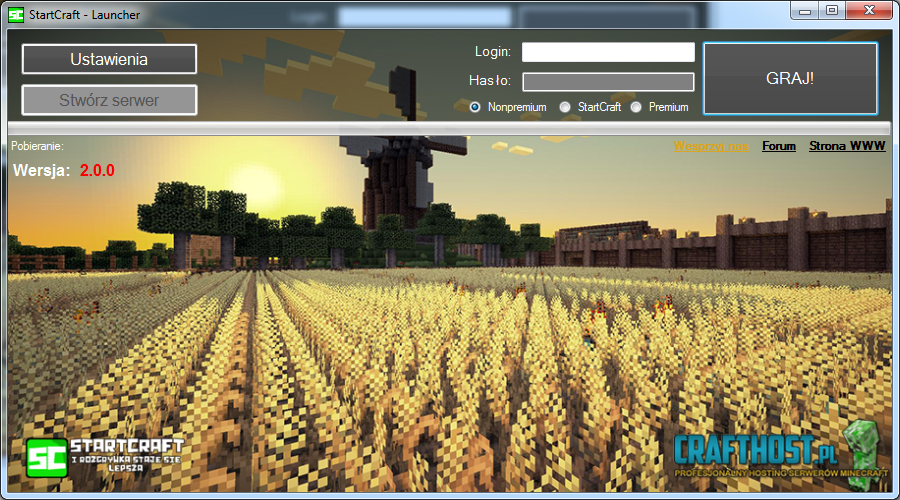Close the StartCraft Launcher window
Viewport: 900px width, 500px height.
click(869, 10)
